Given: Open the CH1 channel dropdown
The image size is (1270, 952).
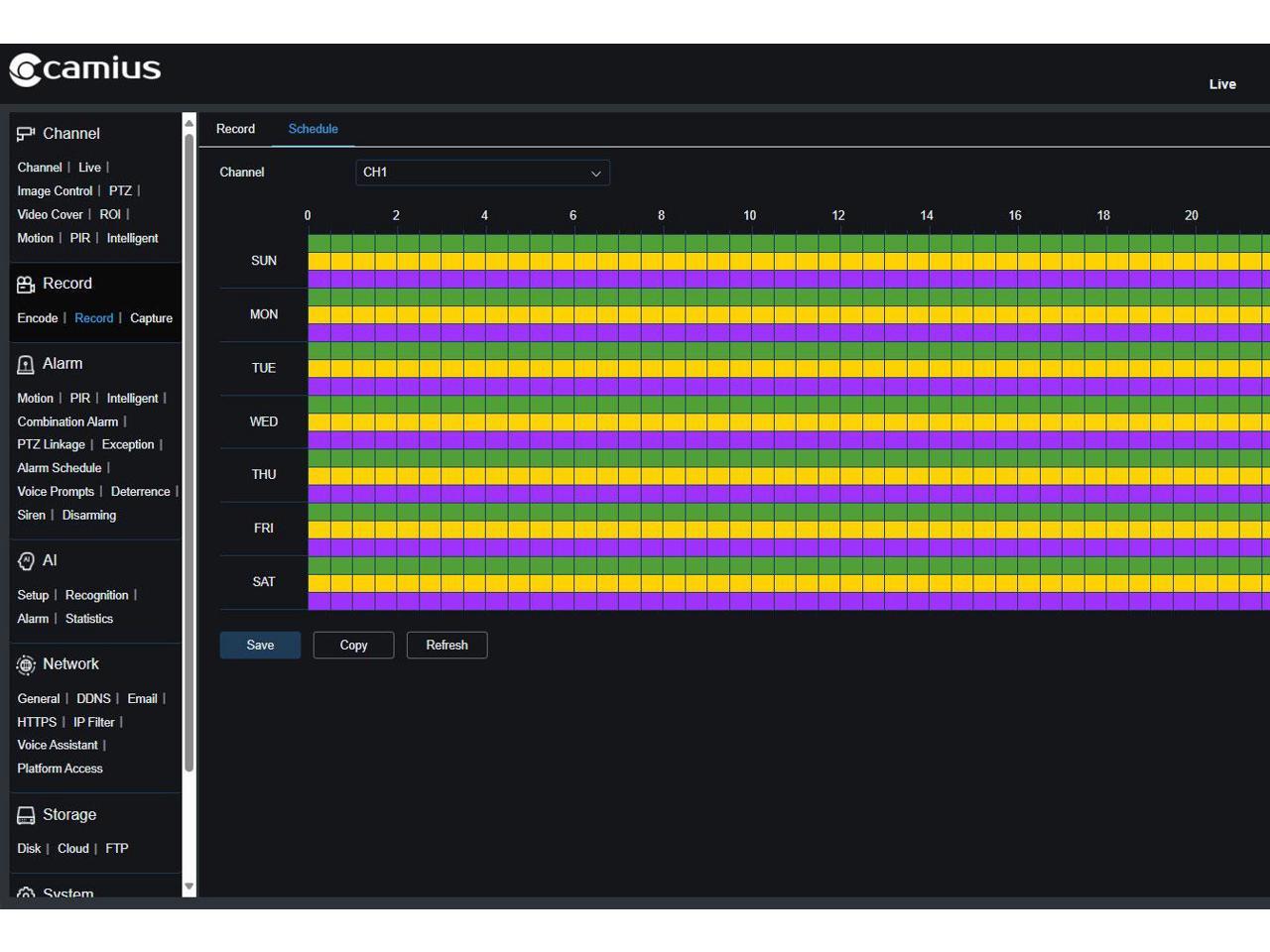Looking at the screenshot, I should click(482, 173).
